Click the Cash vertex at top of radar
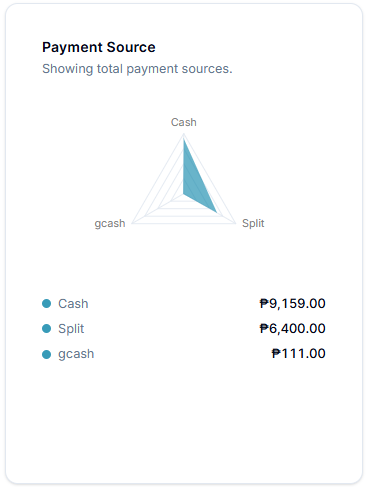Viewport: 371px width, 487px height. pos(184,134)
